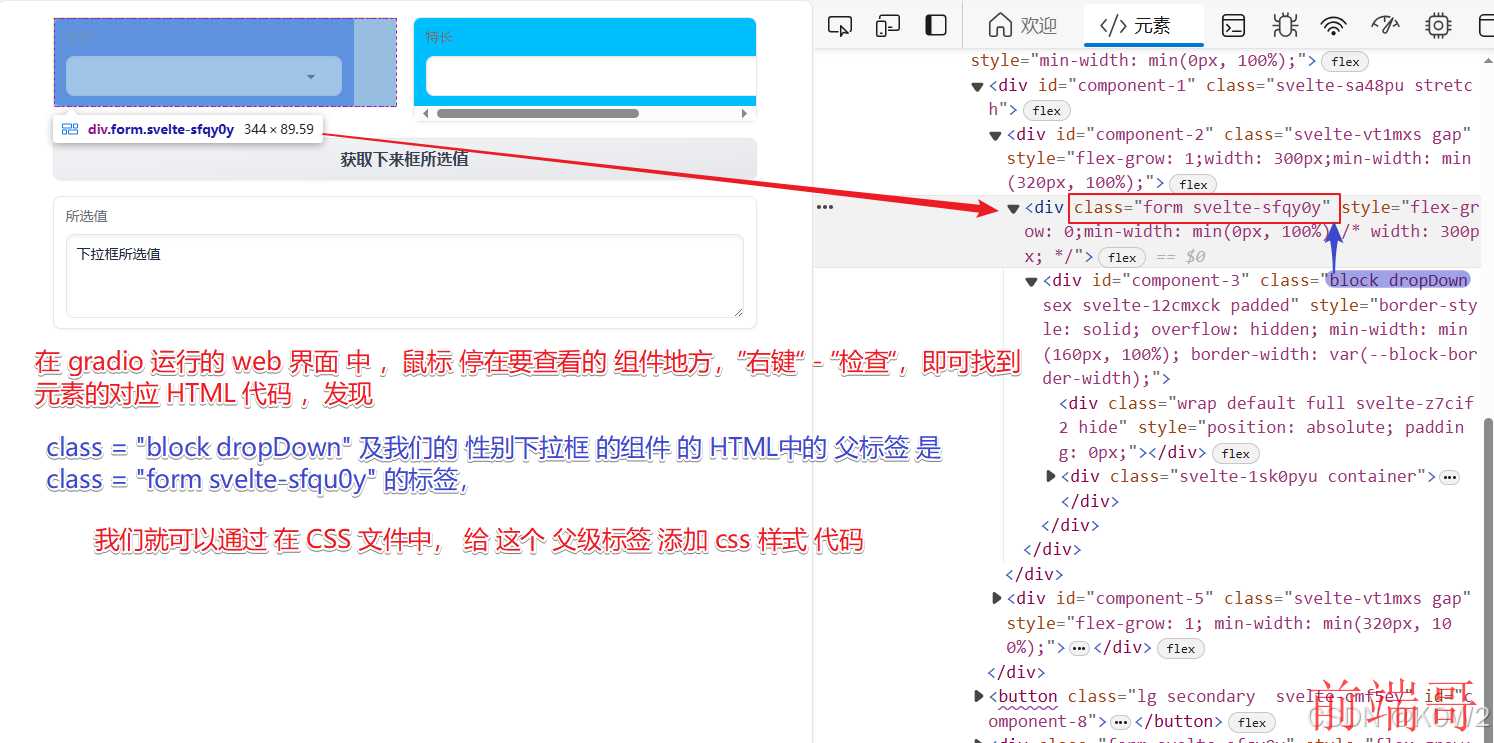Toggle flex badge of component-2 div
Image resolution: width=1494 pixels, height=743 pixels.
[x=1193, y=184]
